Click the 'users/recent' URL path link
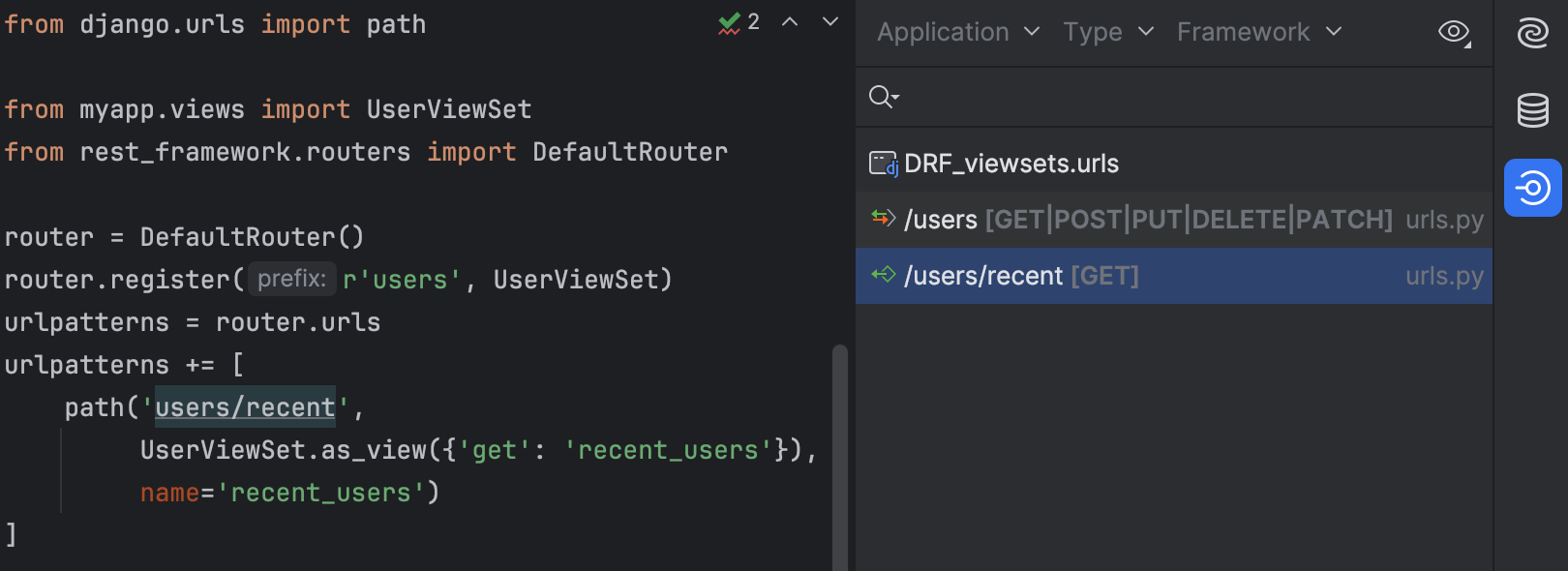Viewport: 1568px width, 571px height. (245, 407)
